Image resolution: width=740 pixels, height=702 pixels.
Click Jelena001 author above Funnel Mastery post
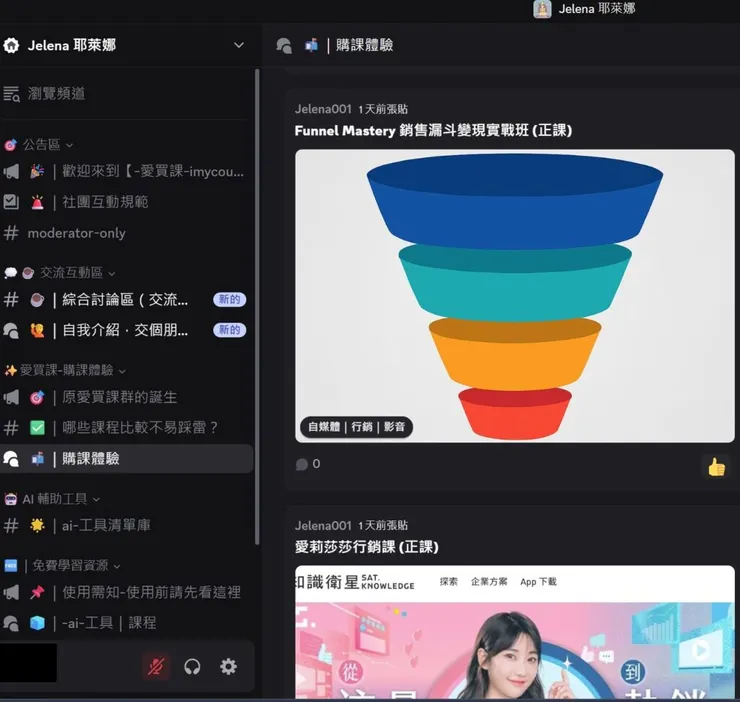tap(323, 109)
